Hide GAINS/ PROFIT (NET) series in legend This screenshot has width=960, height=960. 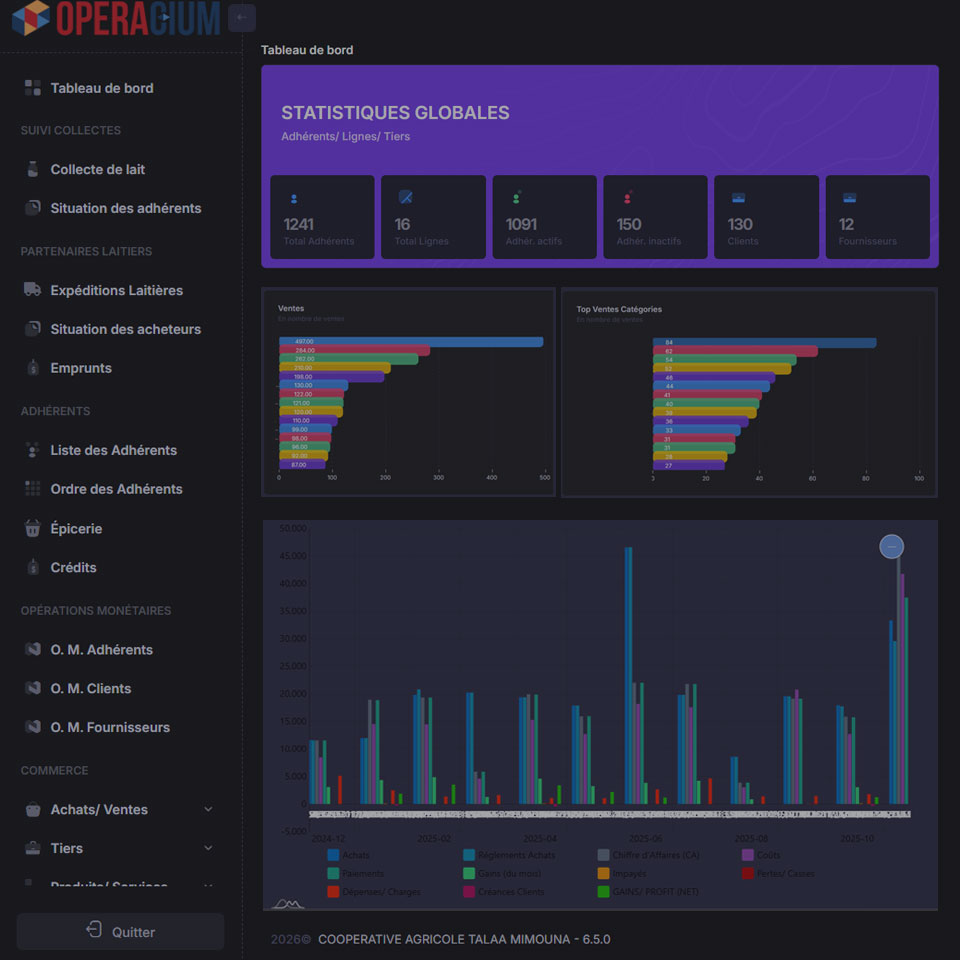pyautogui.click(x=604, y=891)
